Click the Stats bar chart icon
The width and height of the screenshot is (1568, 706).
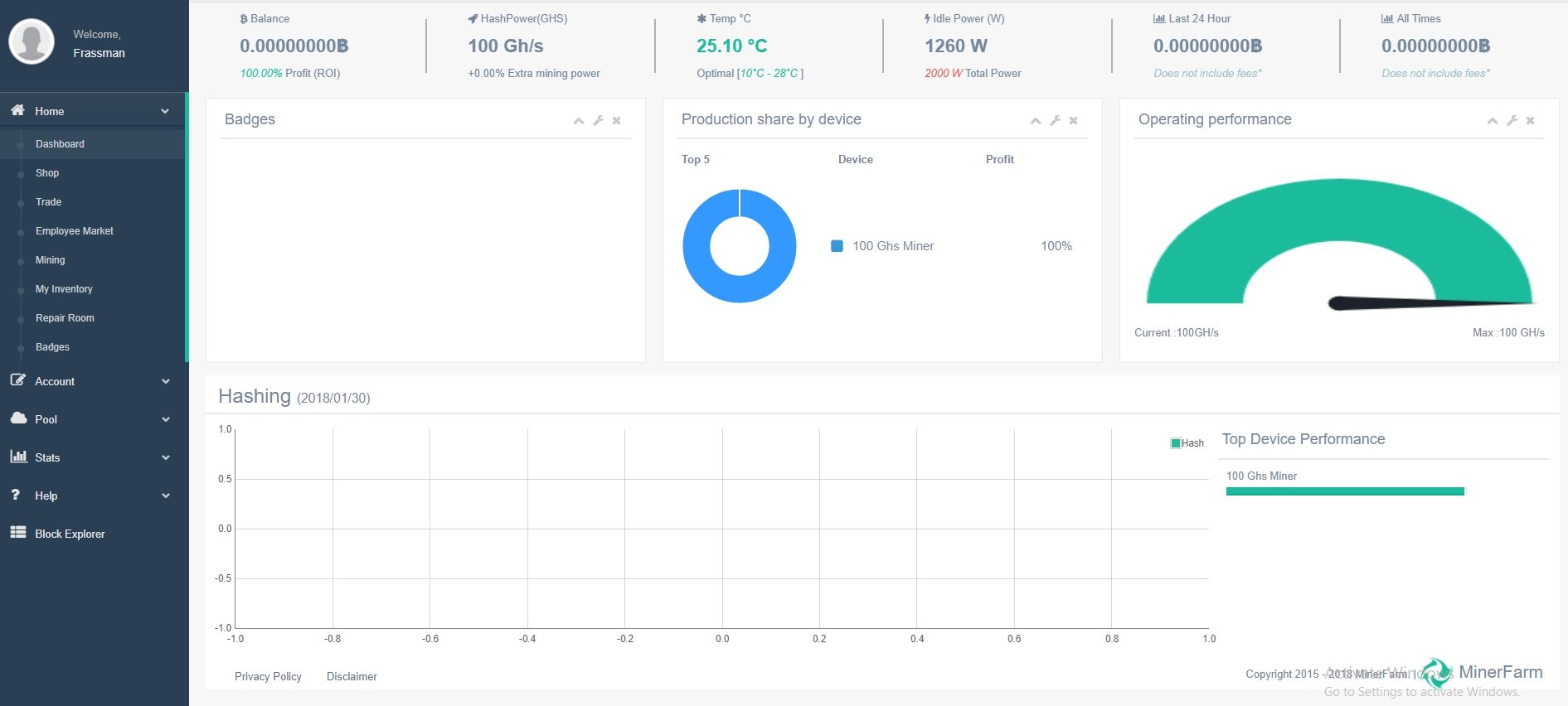pos(18,457)
